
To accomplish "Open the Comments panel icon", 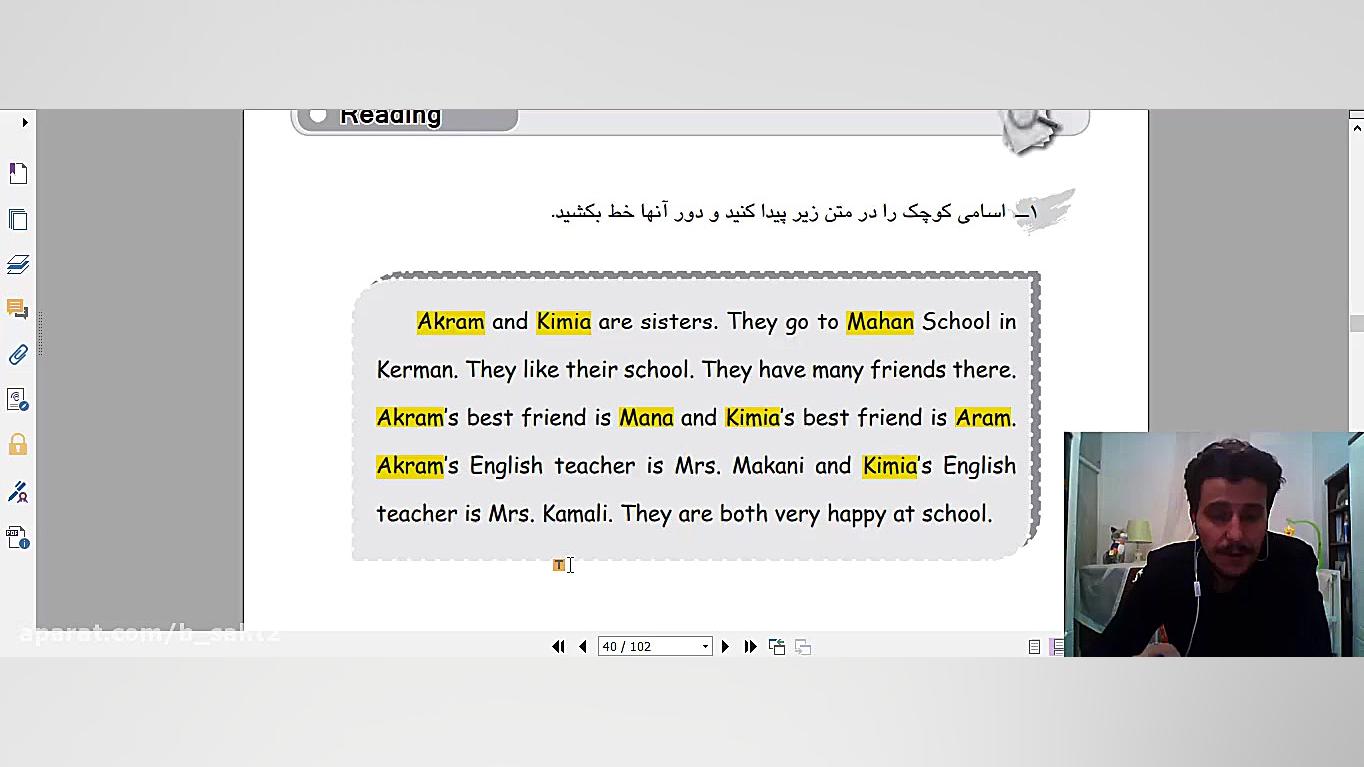I will click(x=18, y=309).
